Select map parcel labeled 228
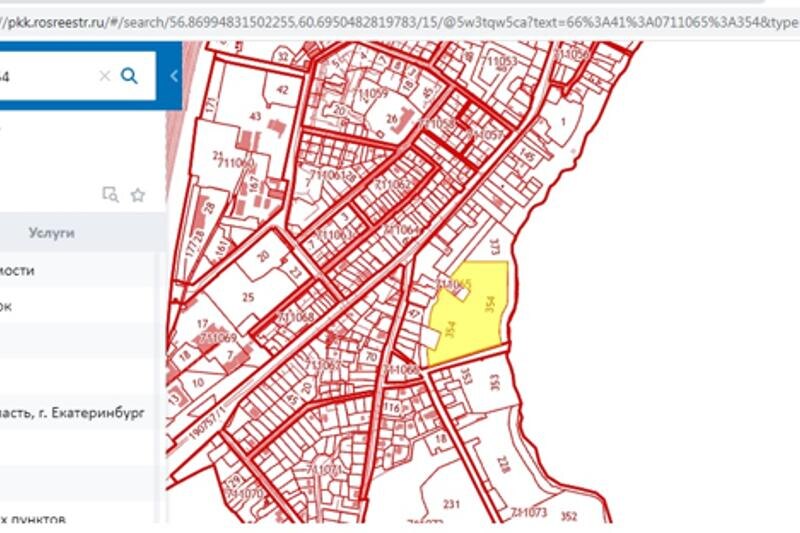Image resolution: width=800 pixels, height=533 pixels. 504,464
